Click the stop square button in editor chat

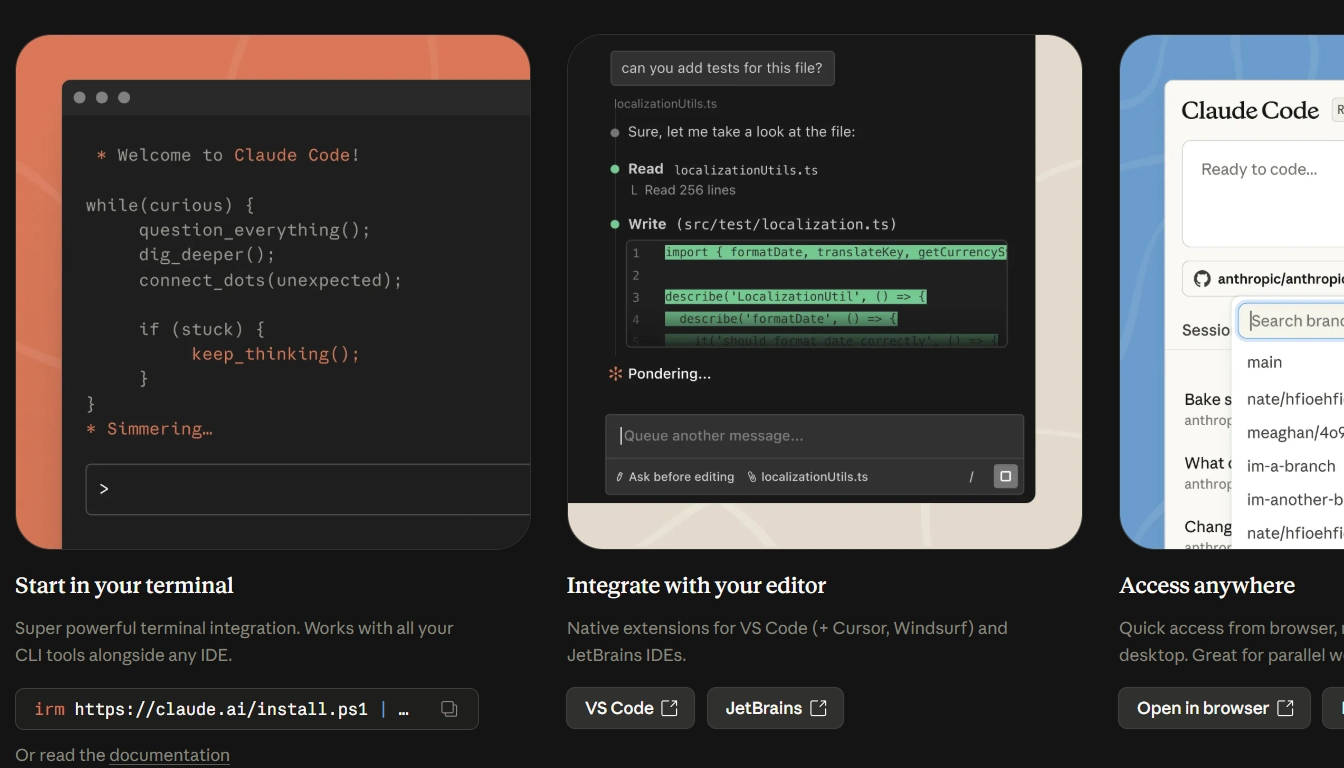[1006, 476]
